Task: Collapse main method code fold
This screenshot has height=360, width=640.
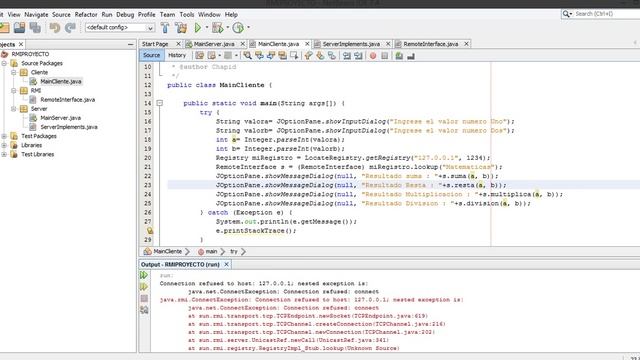Action: tap(160, 103)
